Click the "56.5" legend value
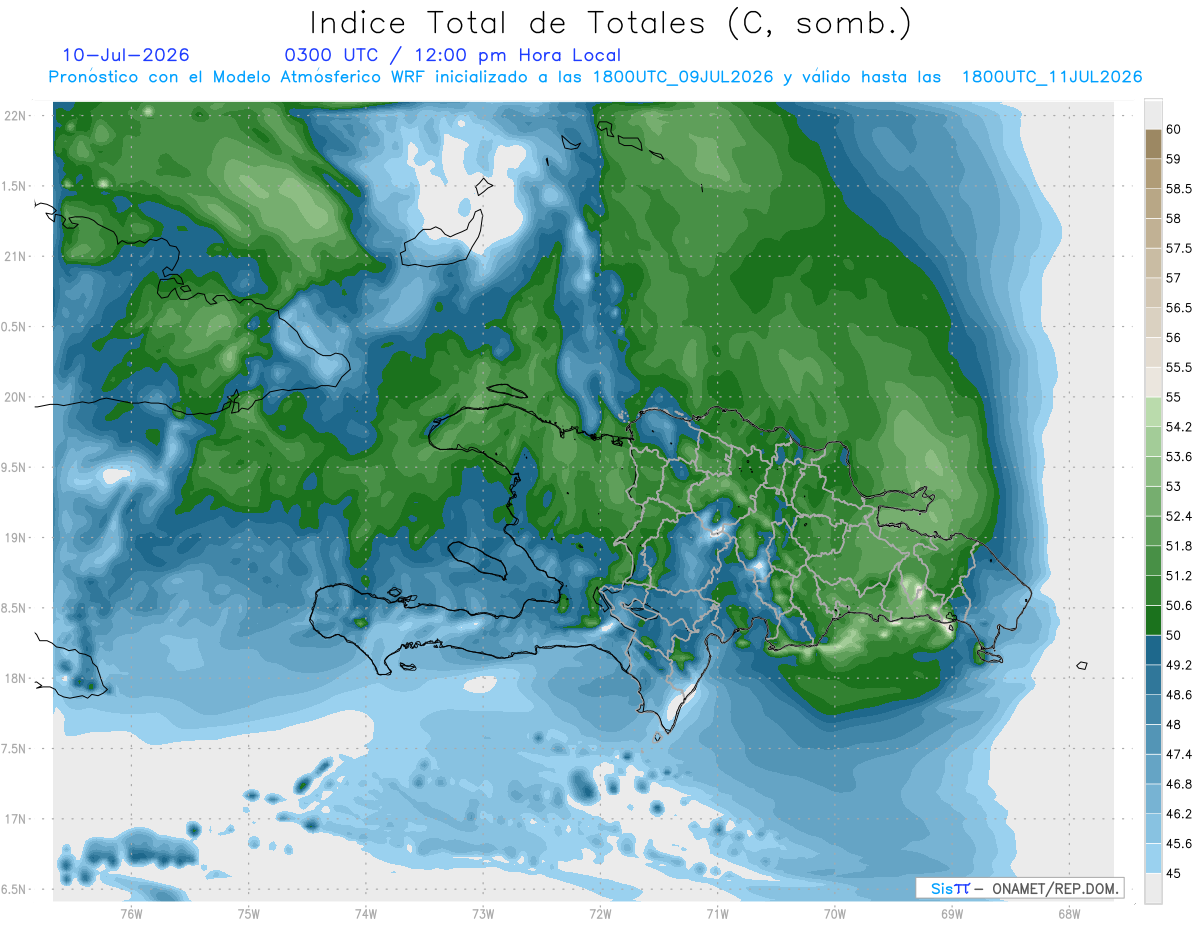Screen dimensions: 1200x927 1177,307
